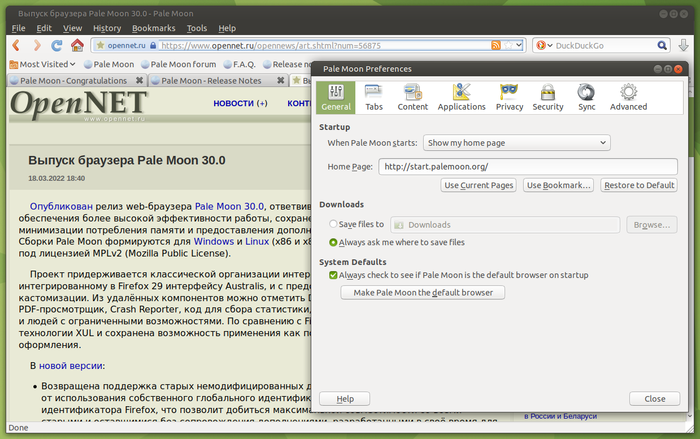Open the DuckDuckGo search engine selector

545,45
